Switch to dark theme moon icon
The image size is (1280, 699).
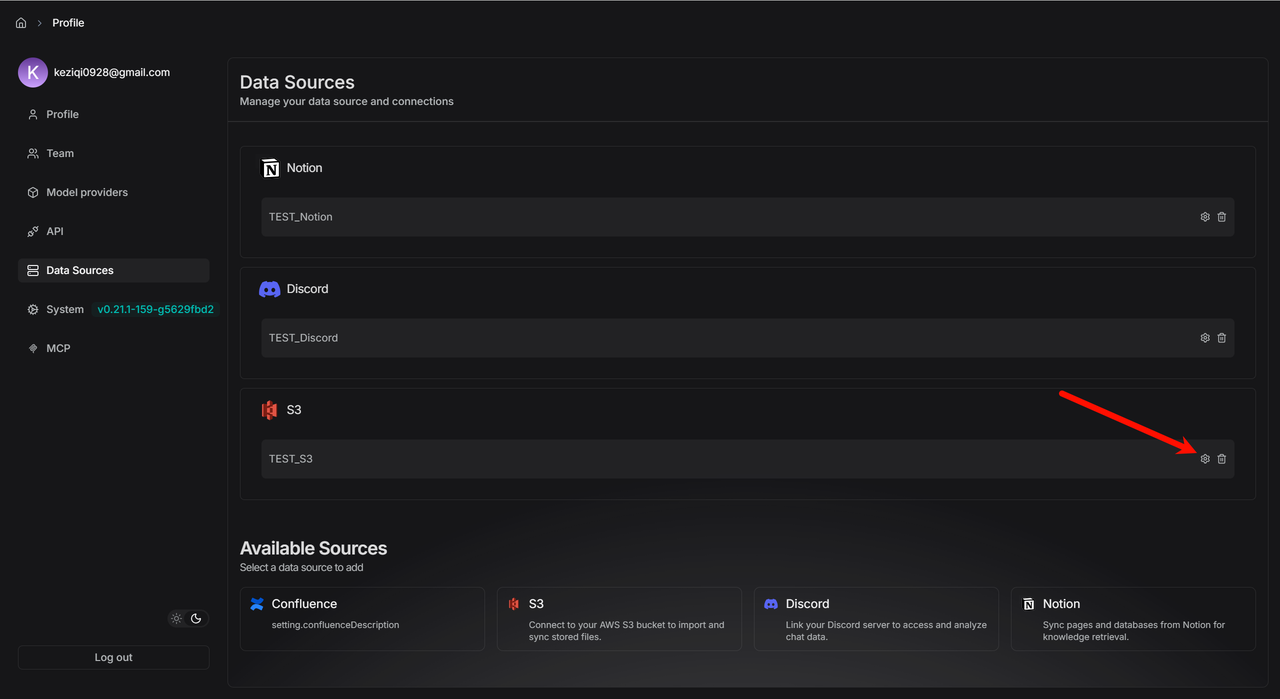196,619
